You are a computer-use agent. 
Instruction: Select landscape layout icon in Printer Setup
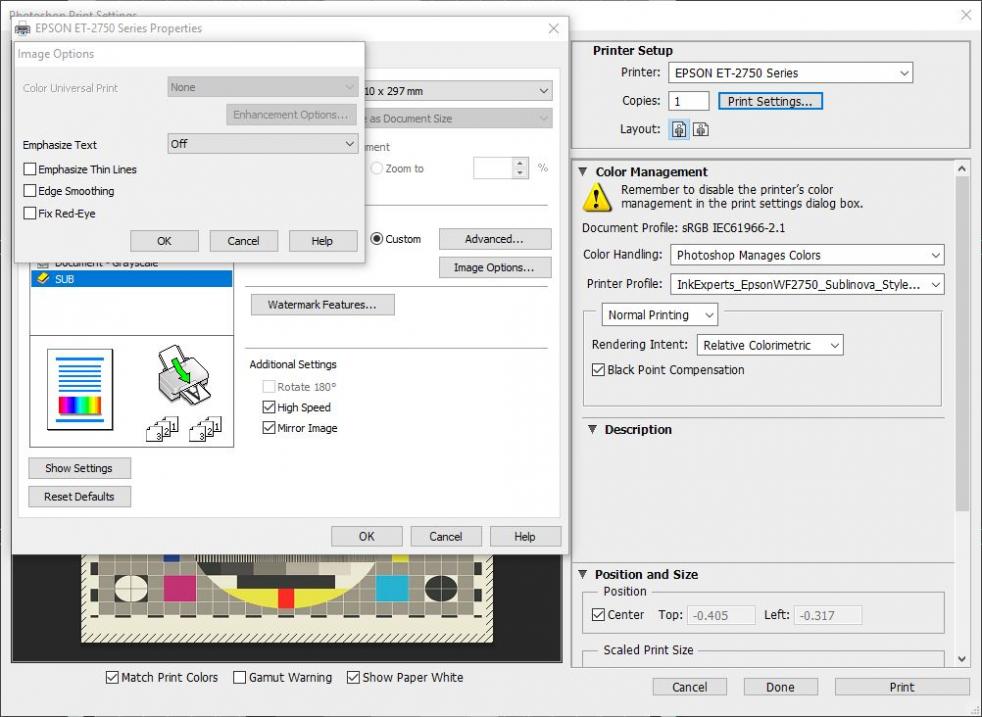pyautogui.click(x=701, y=130)
